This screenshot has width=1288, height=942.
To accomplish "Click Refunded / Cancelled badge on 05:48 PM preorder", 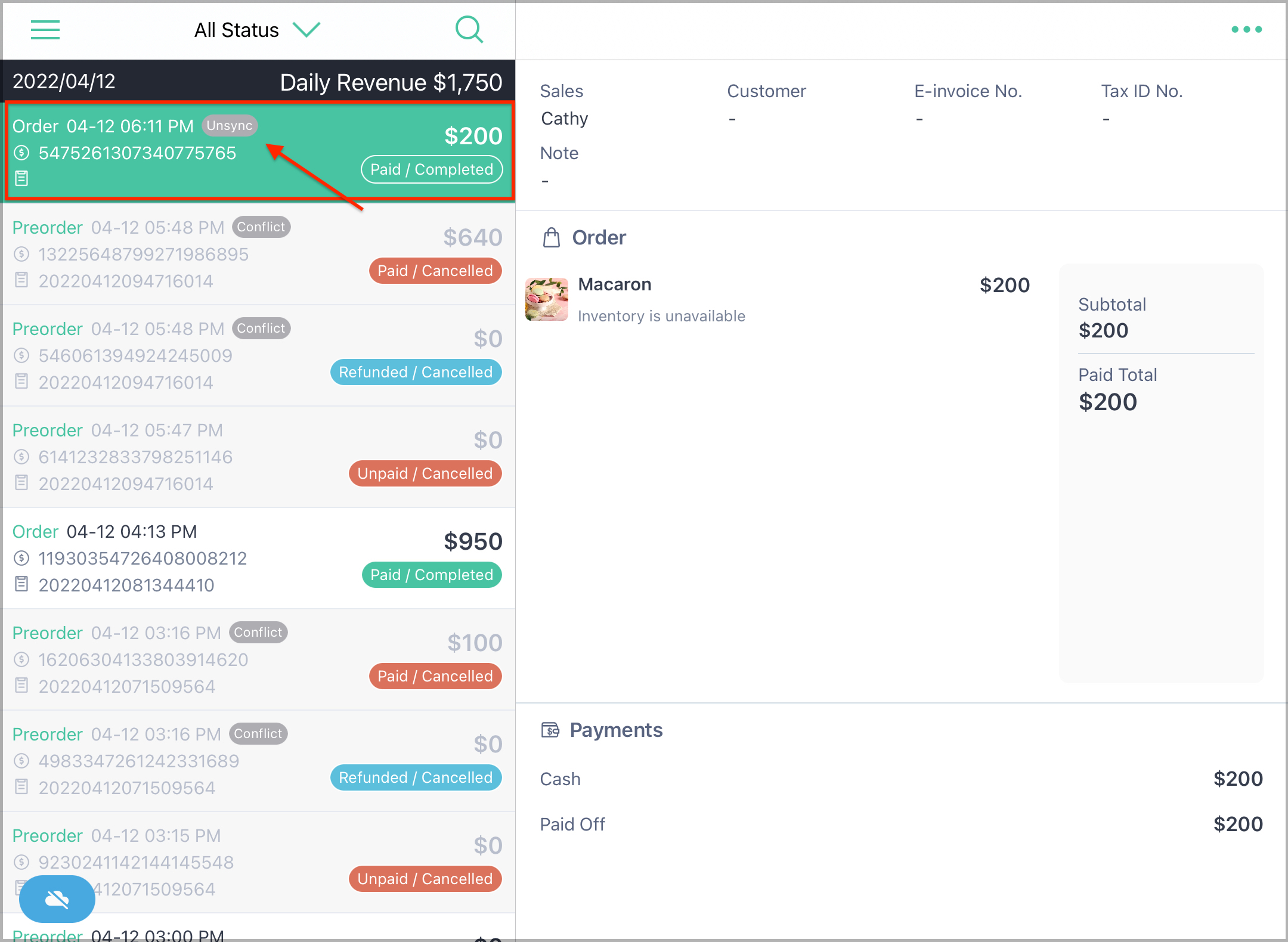I will coord(416,372).
